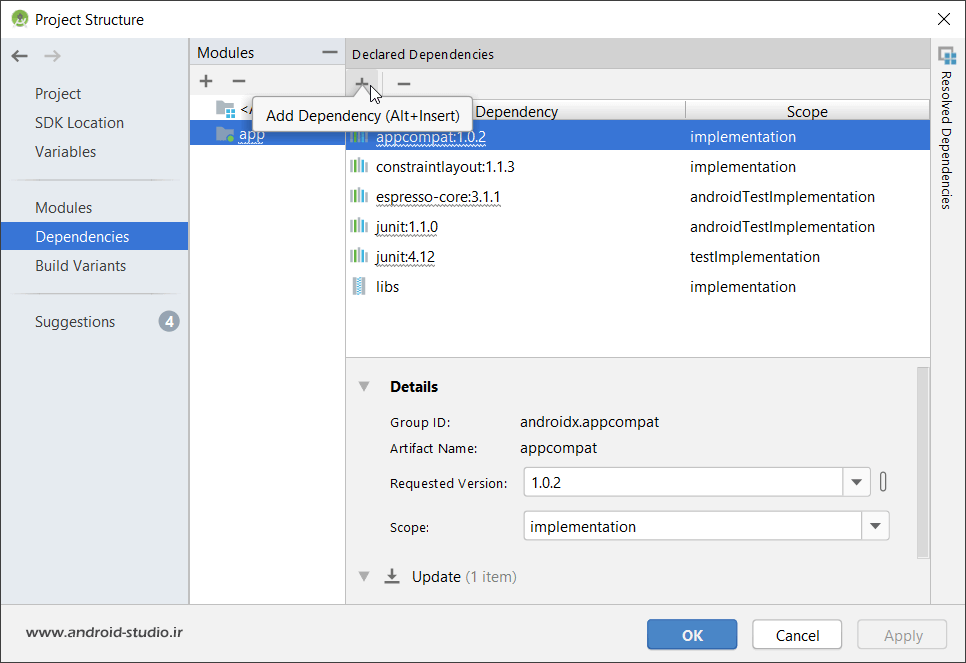Open the Variables page
The height and width of the screenshot is (663, 966).
click(65, 152)
